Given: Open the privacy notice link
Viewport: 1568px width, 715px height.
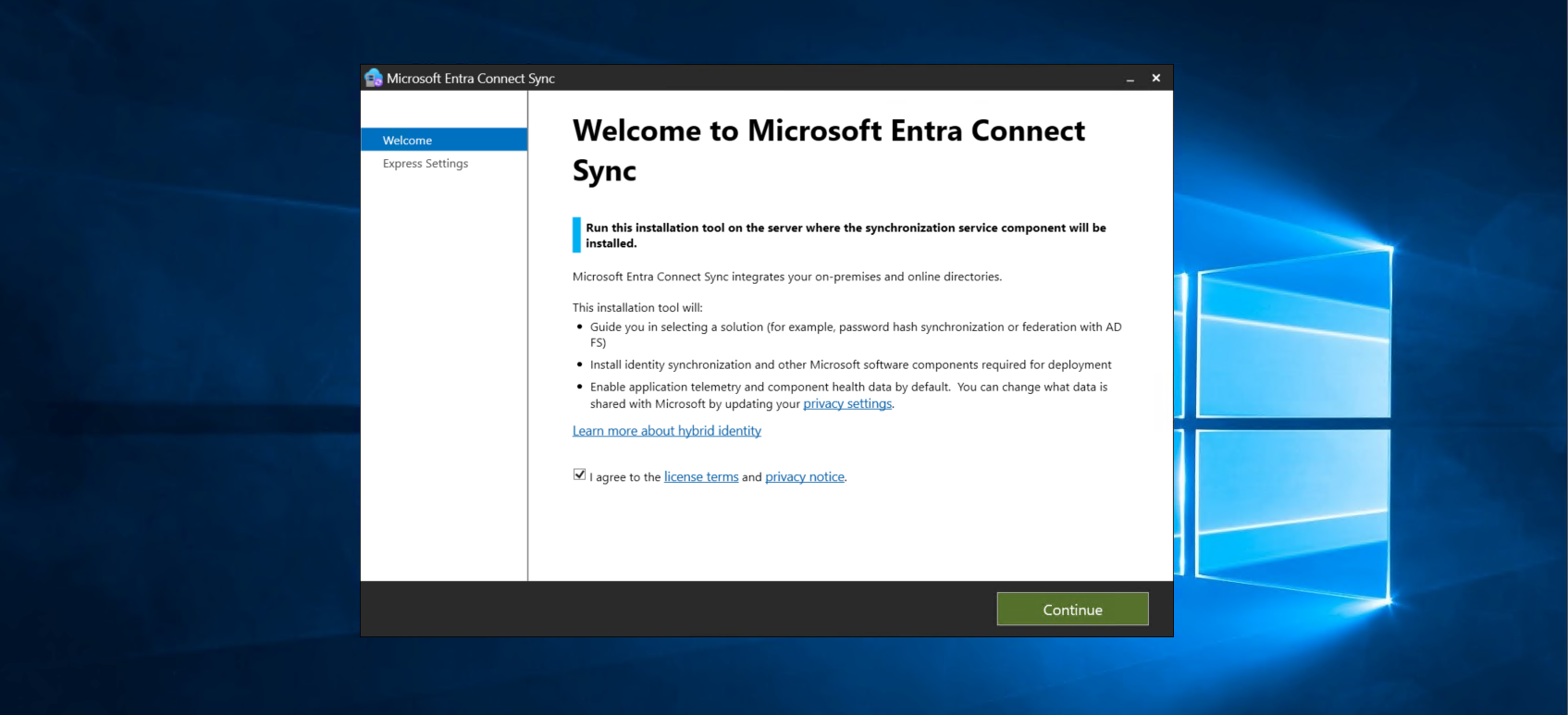Looking at the screenshot, I should 804,477.
